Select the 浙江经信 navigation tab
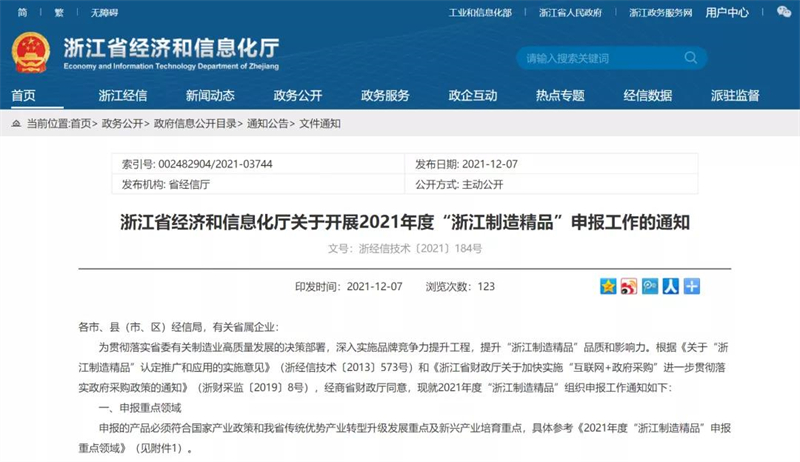Viewport: 800px width, 462px height. coord(122,95)
